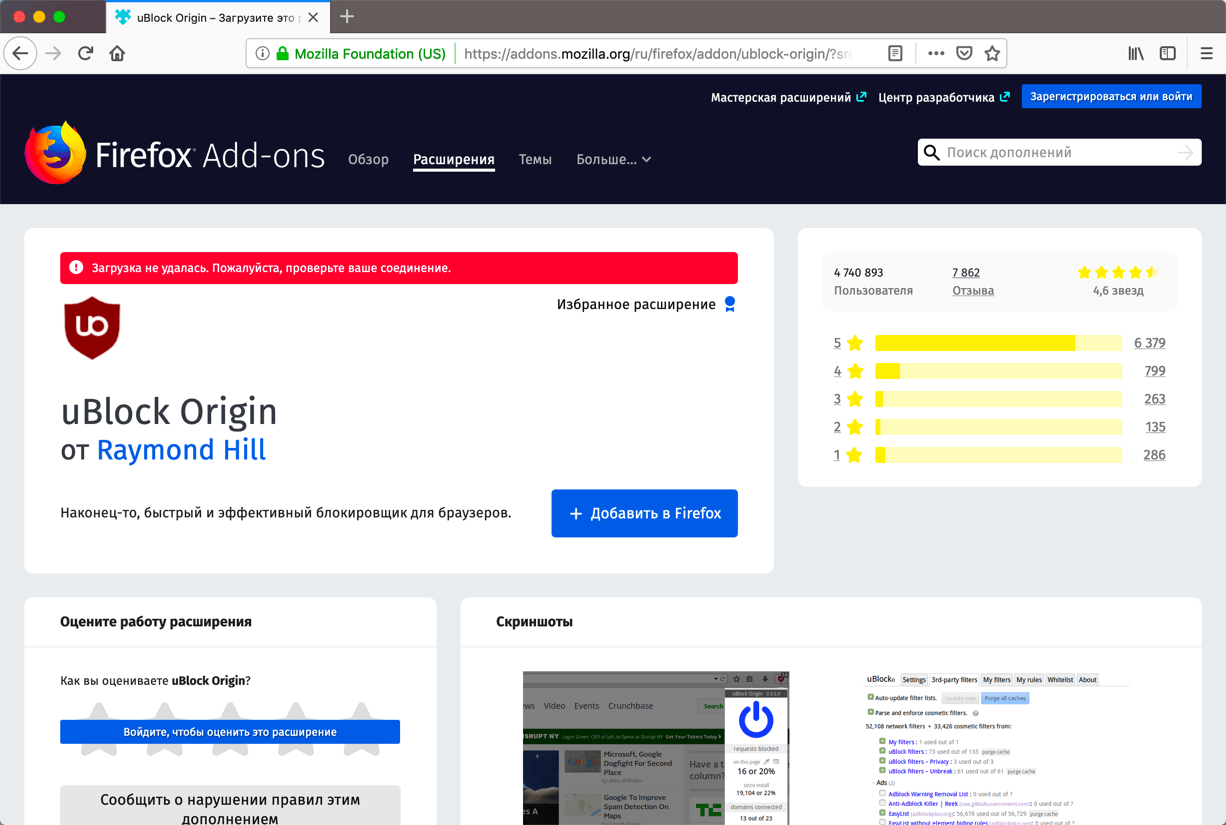This screenshot has width=1226, height=825.
Task: Click the search magnifier icon
Action: click(932, 153)
